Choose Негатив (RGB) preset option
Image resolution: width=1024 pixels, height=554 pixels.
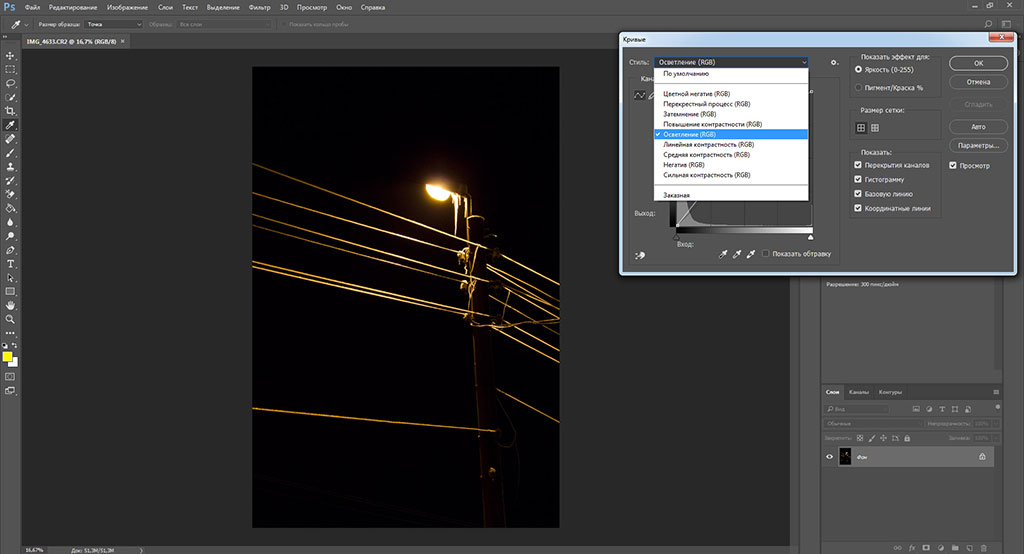click(x=683, y=165)
